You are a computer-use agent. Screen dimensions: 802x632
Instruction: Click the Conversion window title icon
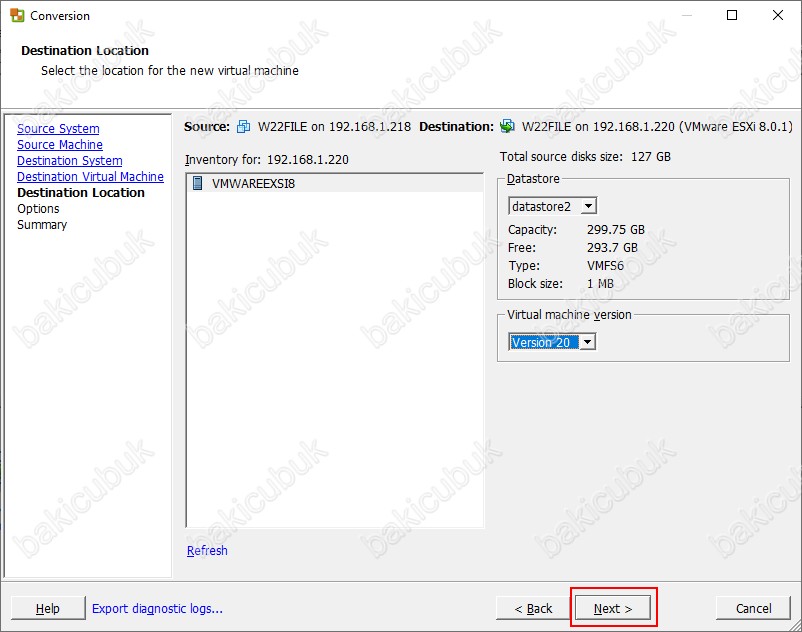(x=17, y=15)
